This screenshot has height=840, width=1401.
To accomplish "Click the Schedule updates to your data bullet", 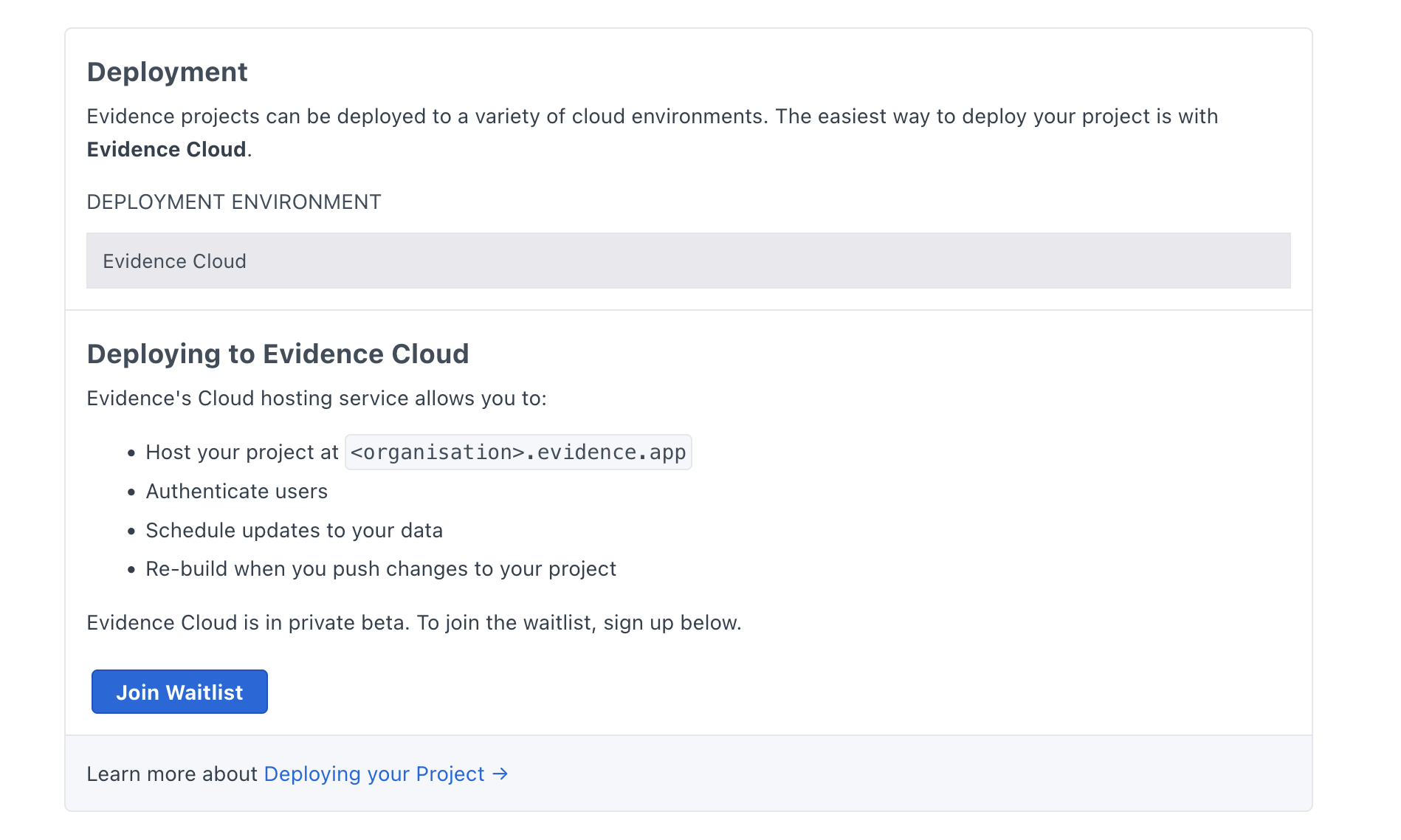I will 295,530.
